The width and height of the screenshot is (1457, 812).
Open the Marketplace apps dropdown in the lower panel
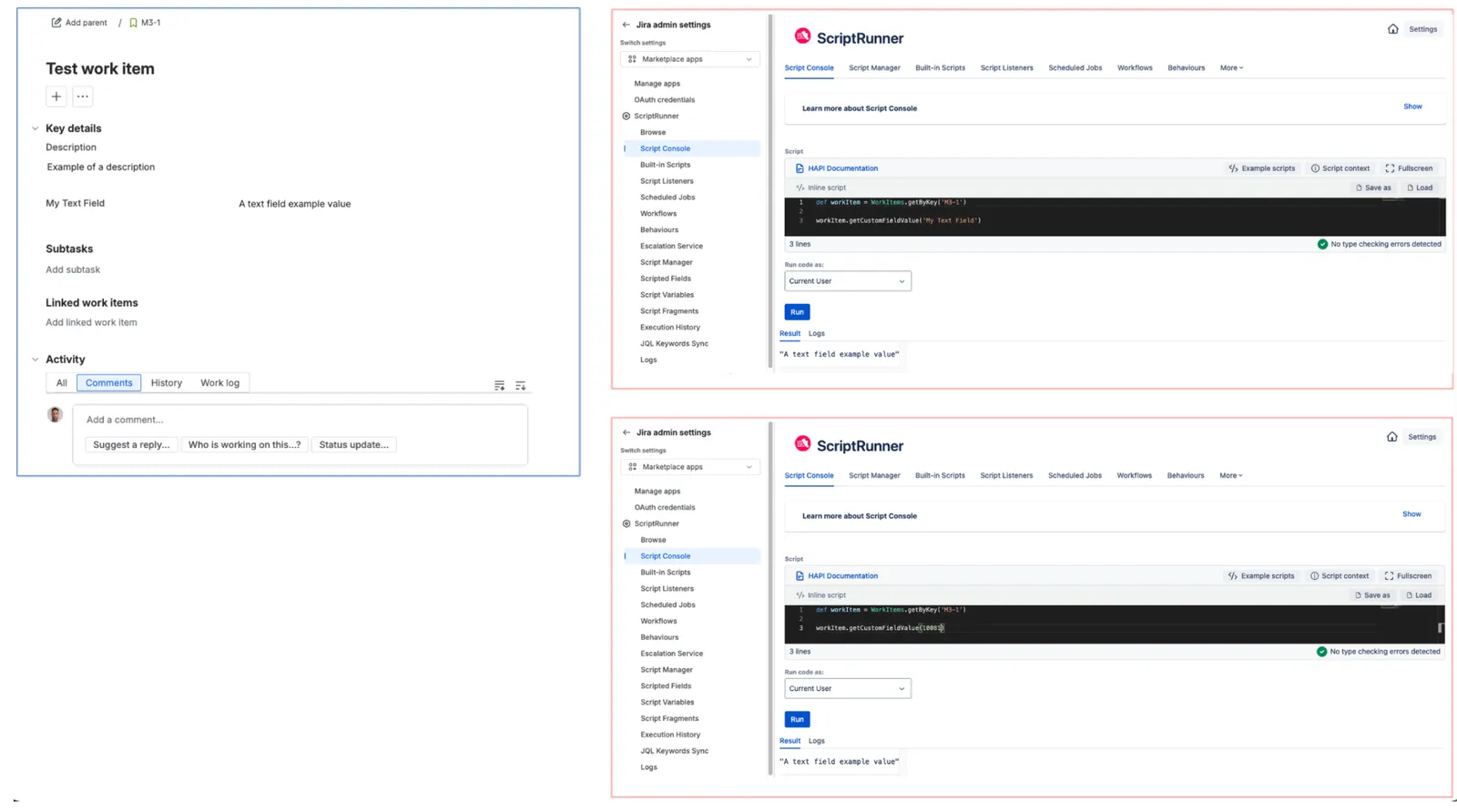click(x=690, y=467)
